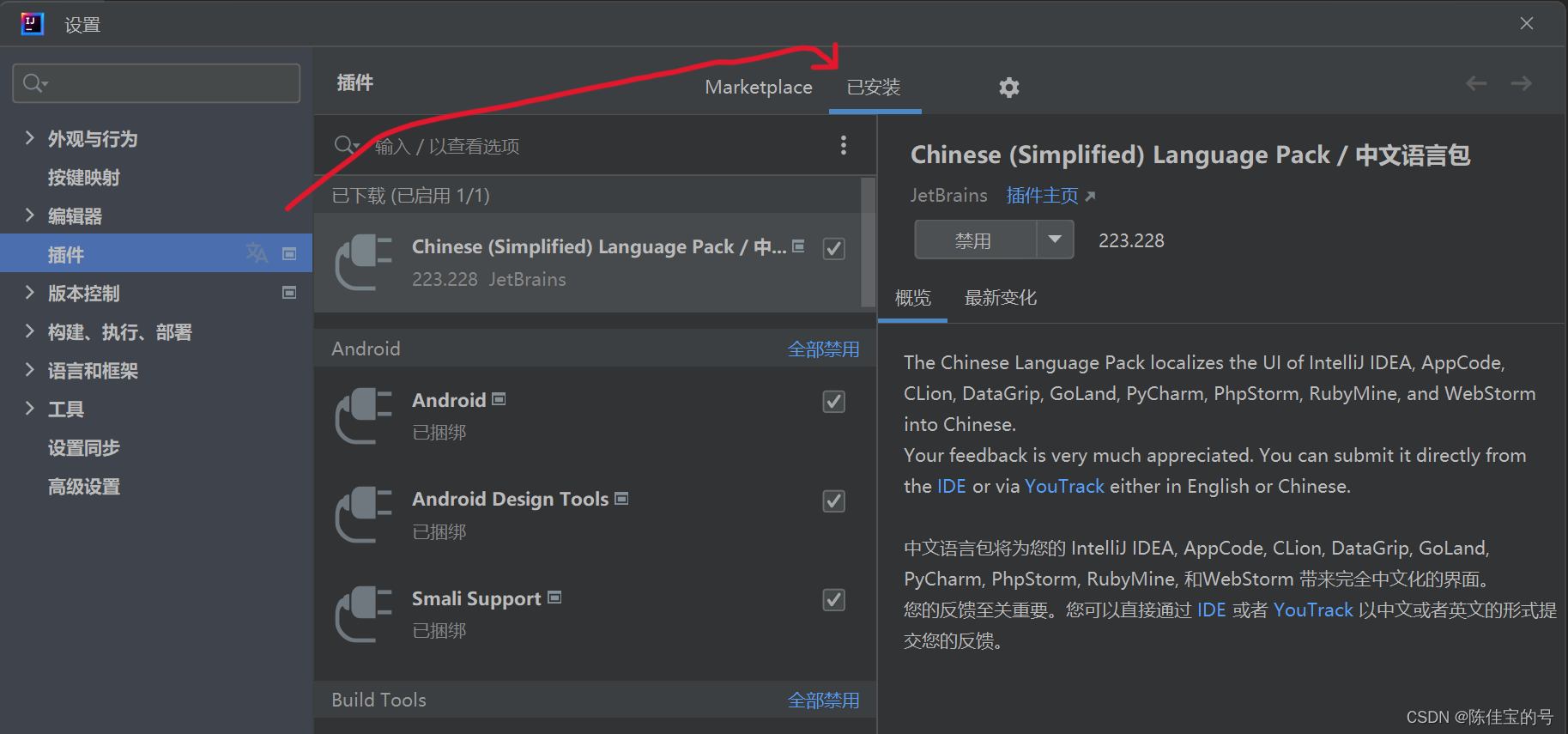The width and height of the screenshot is (1568, 734).
Task: Click the settings search input field
Action: click(x=156, y=82)
